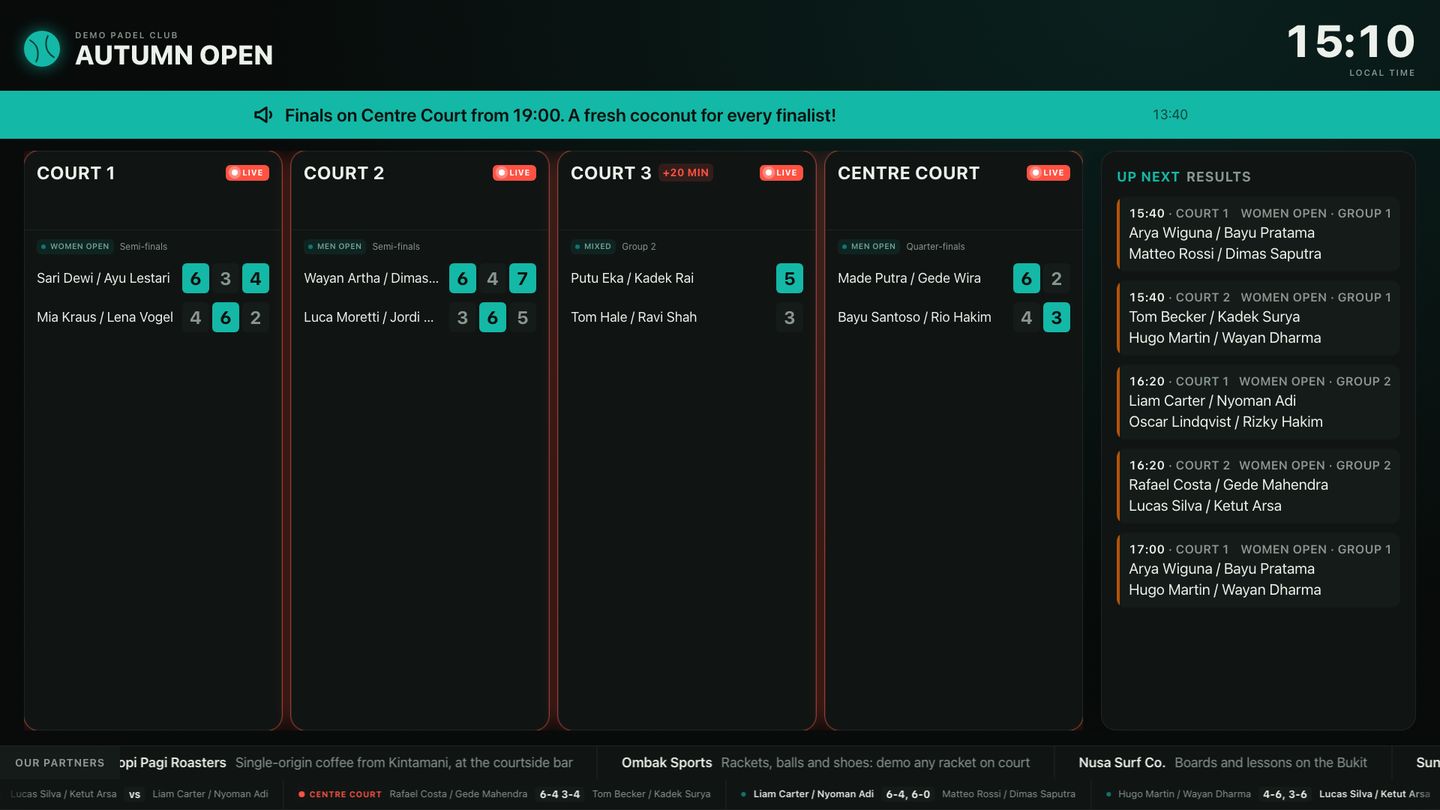Click Court 3 MIXED category tag
This screenshot has width=1440, height=810.
coord(593,246)
